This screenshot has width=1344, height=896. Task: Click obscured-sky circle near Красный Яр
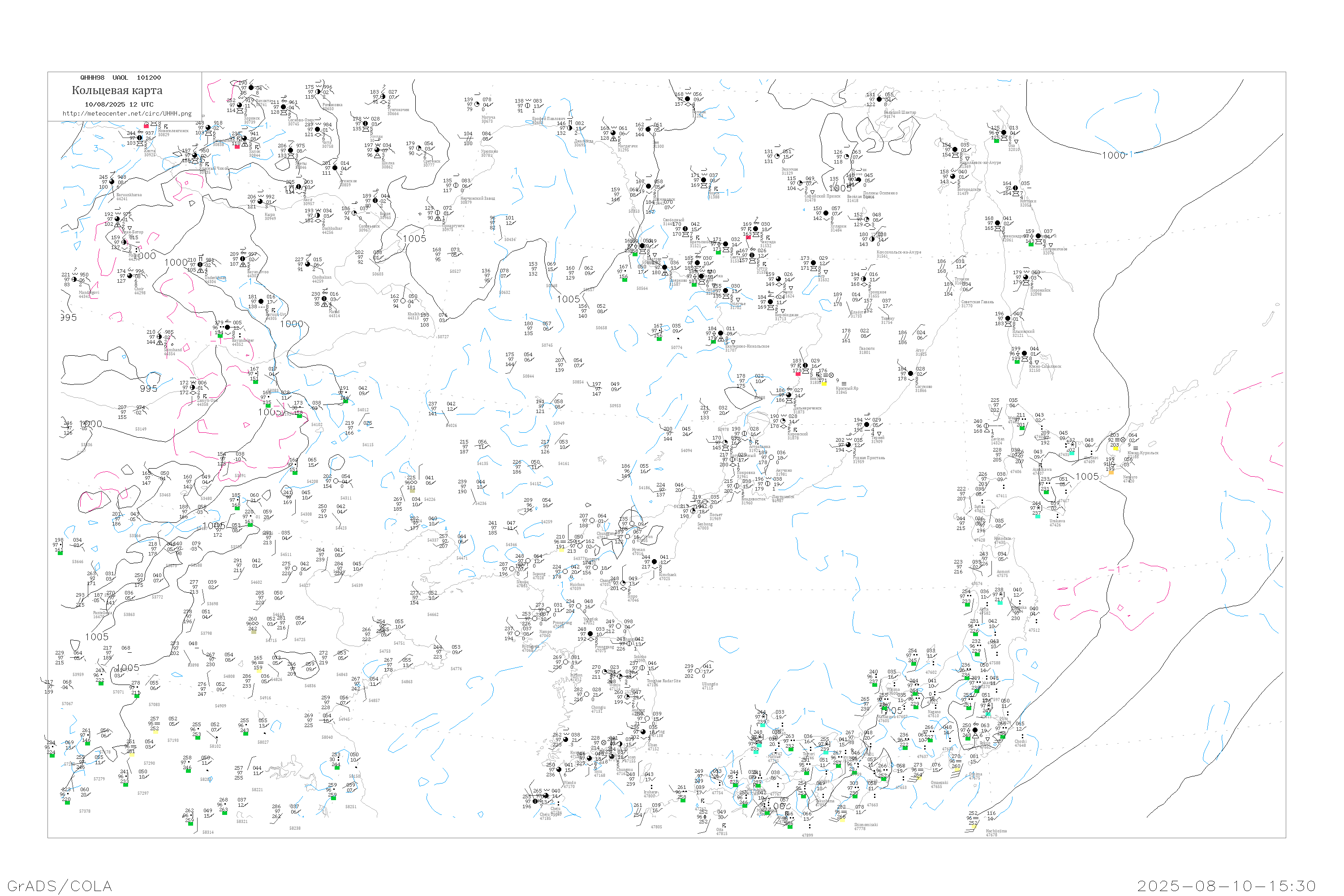tap(831, 375)
